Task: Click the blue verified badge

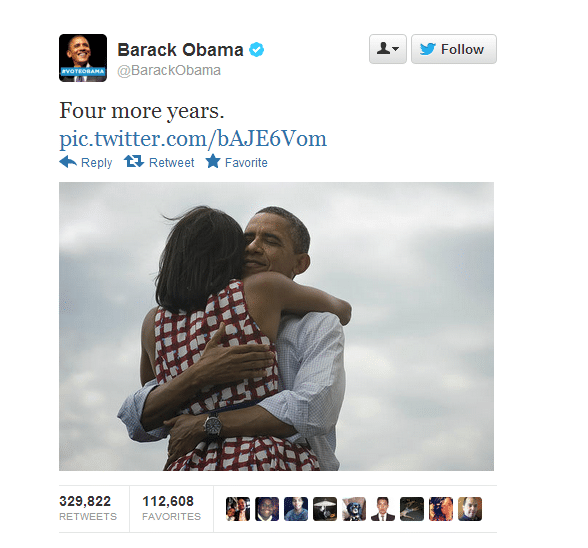Action: [x=257, y=50]
